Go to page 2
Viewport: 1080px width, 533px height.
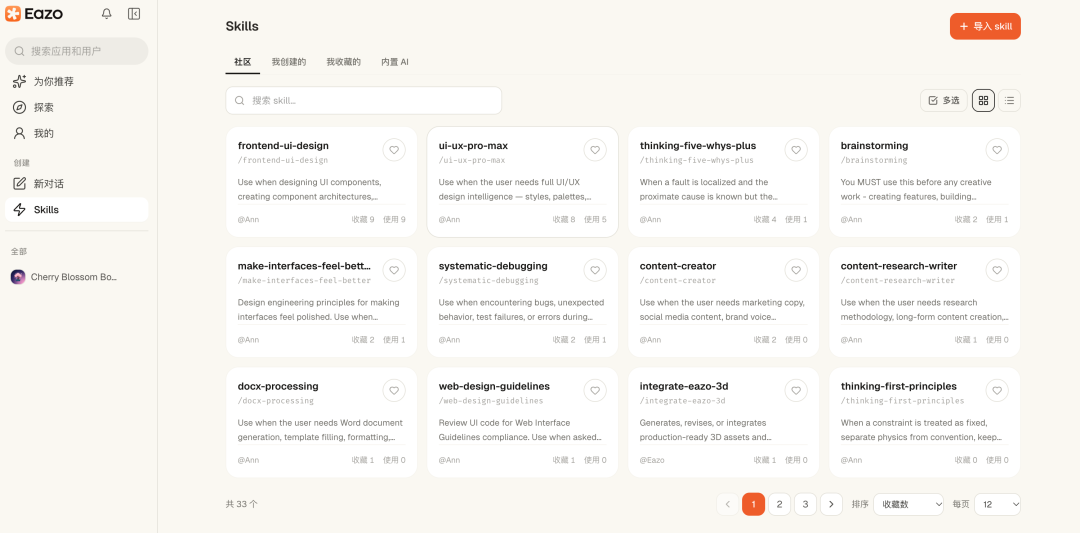click(779, 504)
